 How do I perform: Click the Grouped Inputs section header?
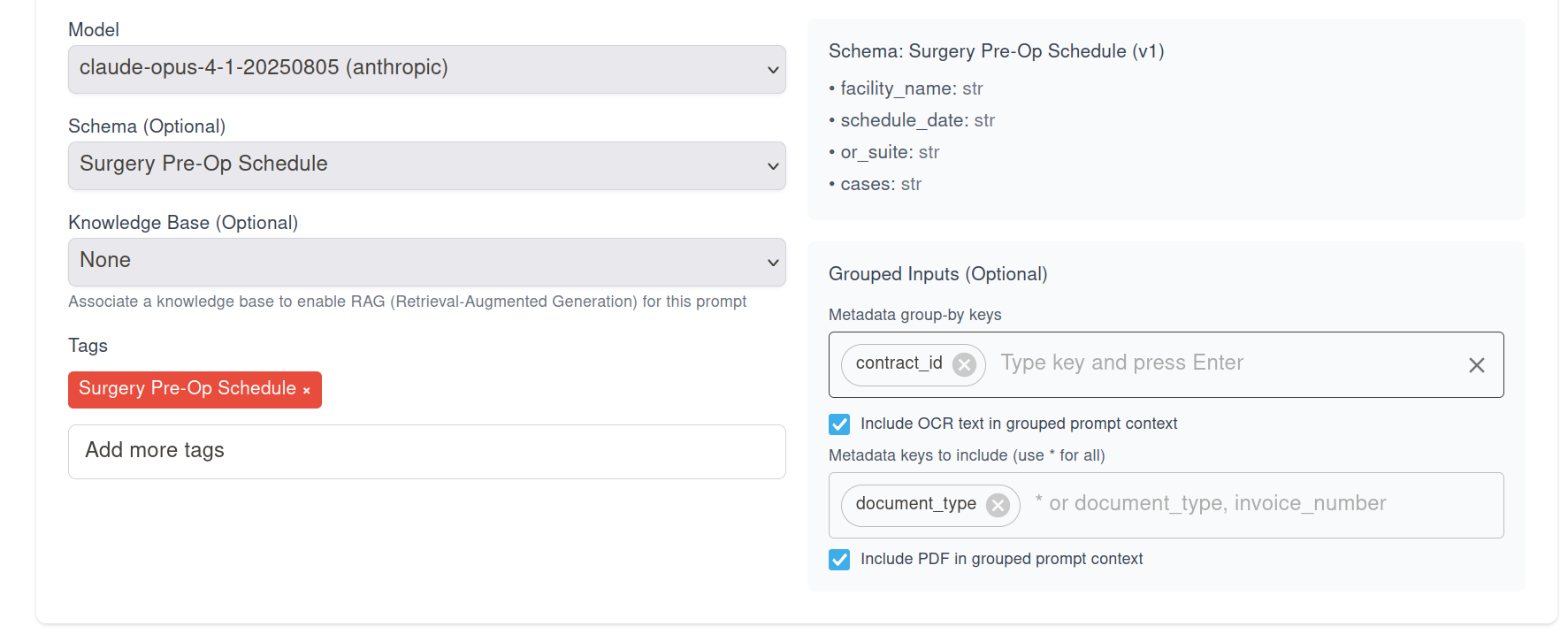coord(937,274)
